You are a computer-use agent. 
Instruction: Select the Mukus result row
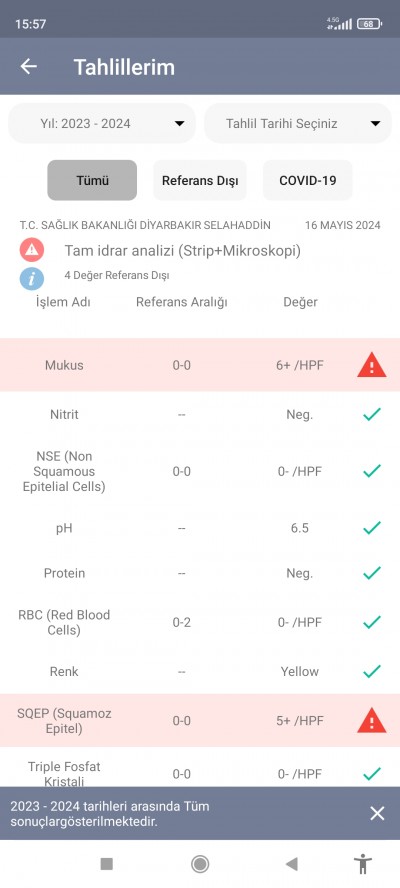(x=200, y=365)
